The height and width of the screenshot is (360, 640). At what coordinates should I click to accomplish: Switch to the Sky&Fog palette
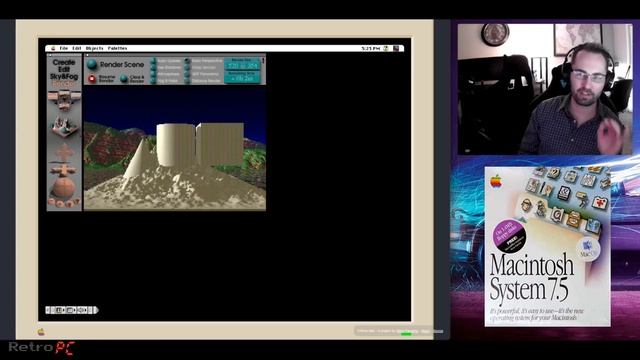tap(64, 76)
